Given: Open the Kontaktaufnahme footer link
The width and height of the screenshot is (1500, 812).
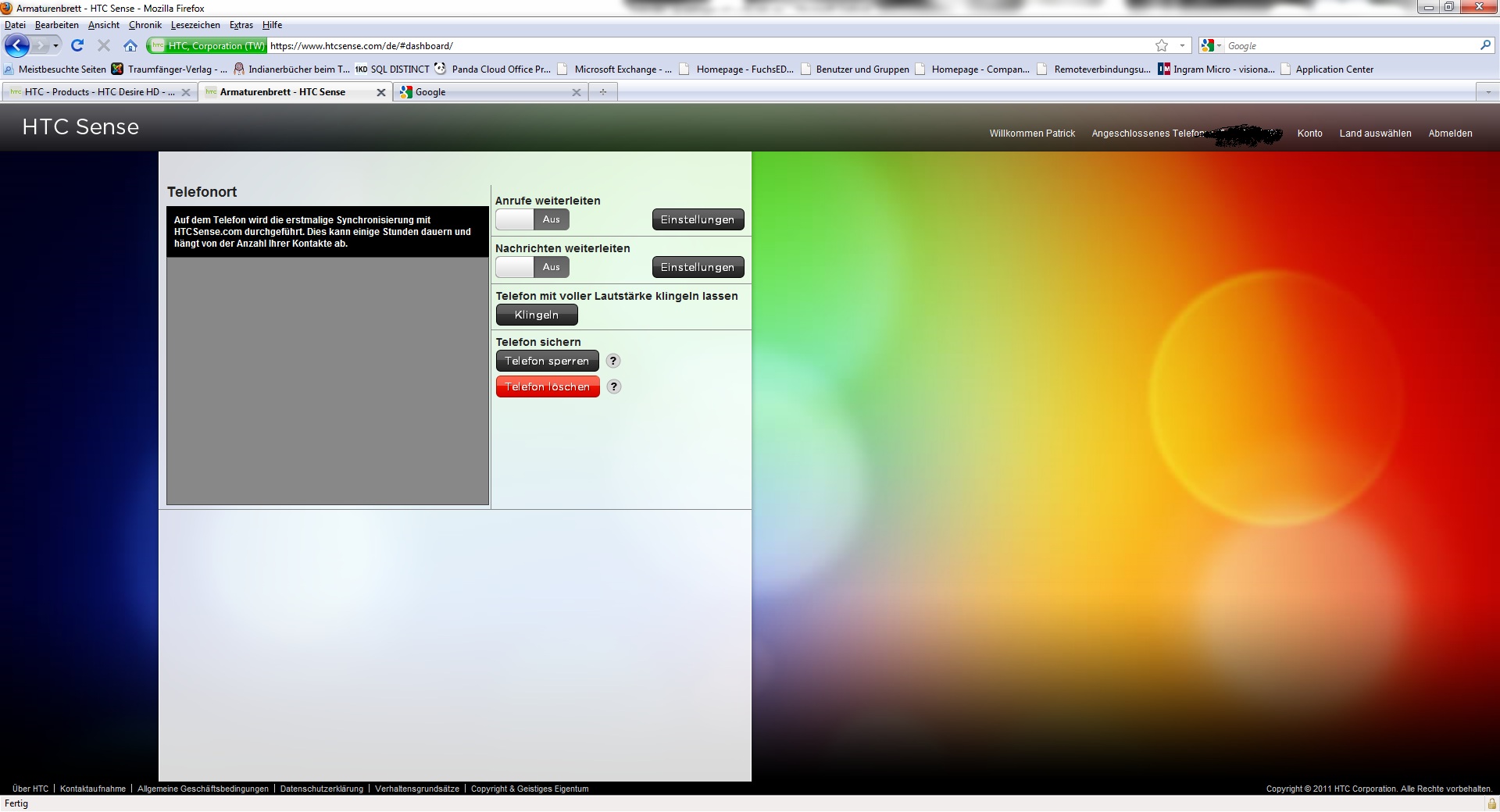Looking at the screenshot, I should coord(93,789).
